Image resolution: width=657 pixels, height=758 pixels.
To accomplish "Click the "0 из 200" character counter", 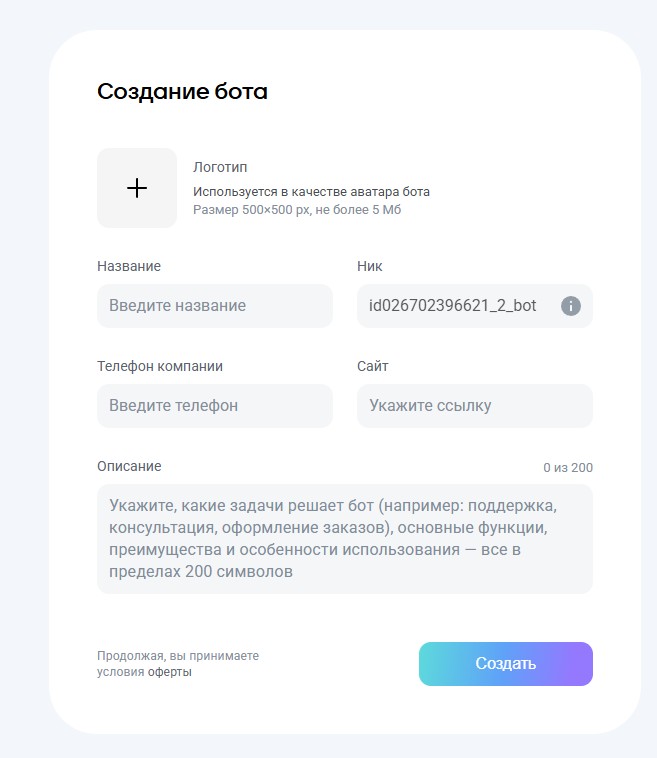I will [568, 468].
